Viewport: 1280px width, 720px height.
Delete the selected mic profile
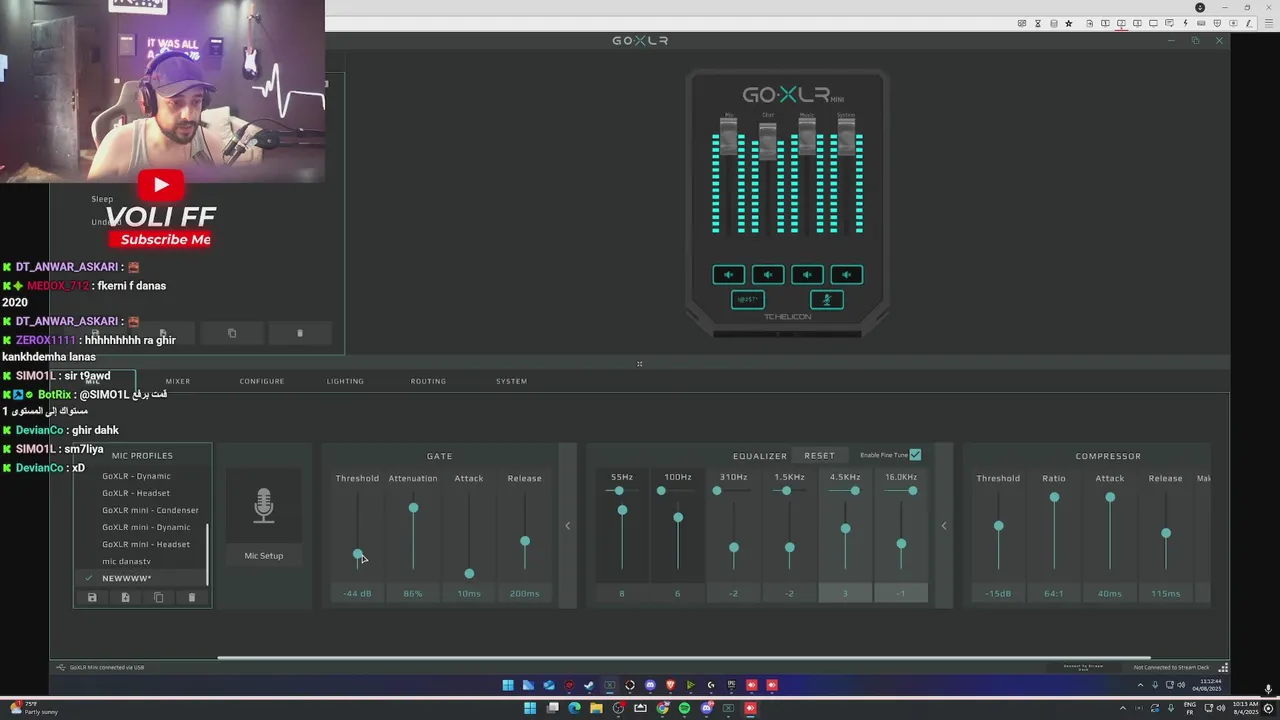(x=192, y=598)
